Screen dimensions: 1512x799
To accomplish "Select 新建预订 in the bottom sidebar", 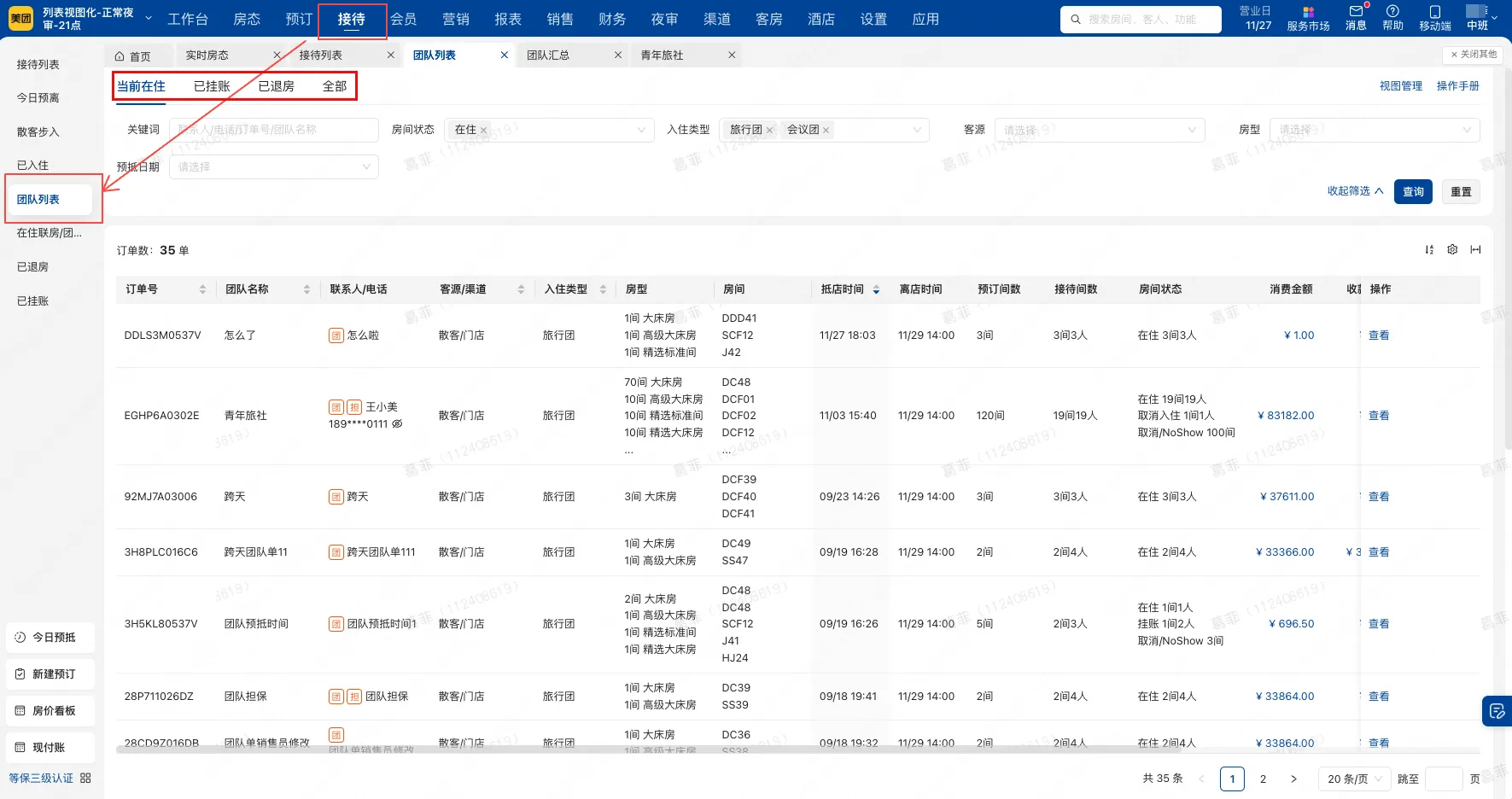I will coord(50,674).
